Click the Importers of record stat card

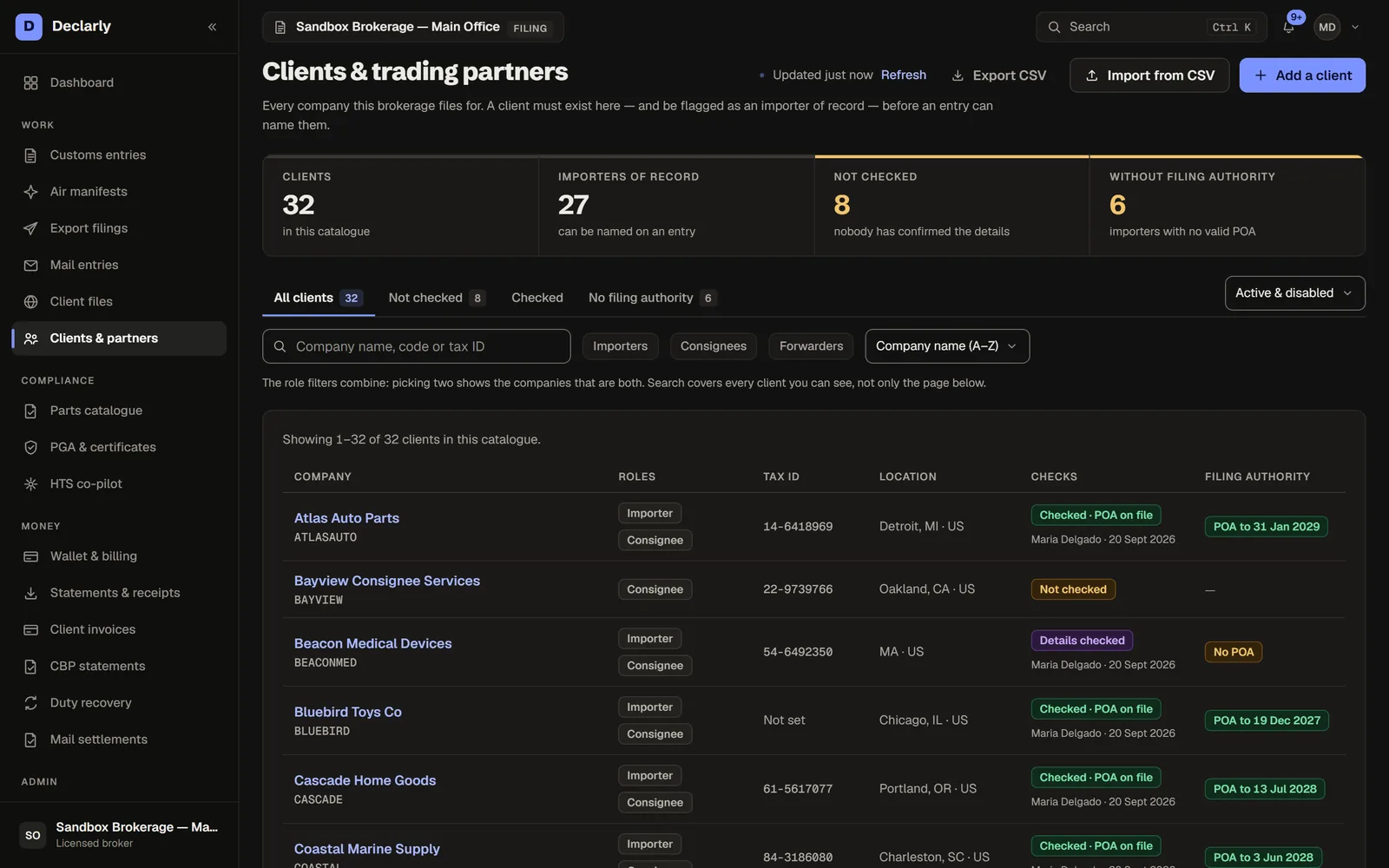[x=676, y=206]
